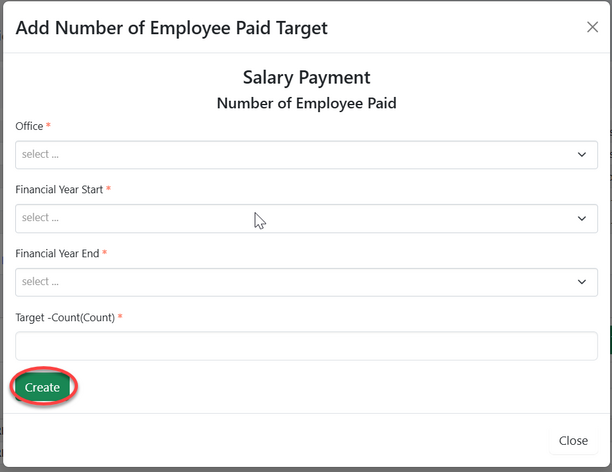Click the Salary Payment heading

[306, 77]
